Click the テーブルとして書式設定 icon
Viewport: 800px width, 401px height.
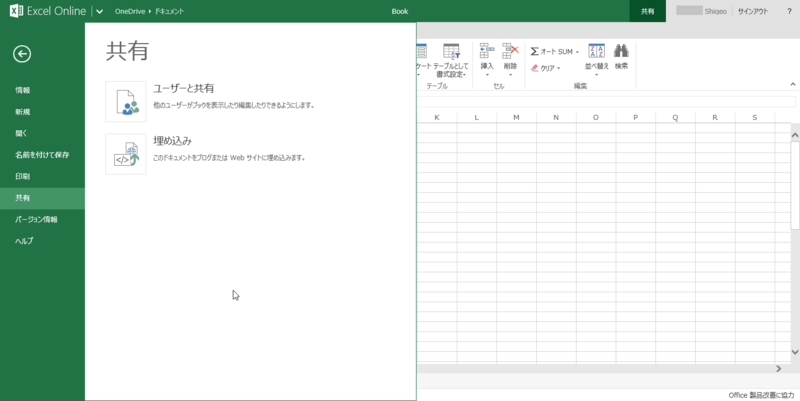coord(451,52)
